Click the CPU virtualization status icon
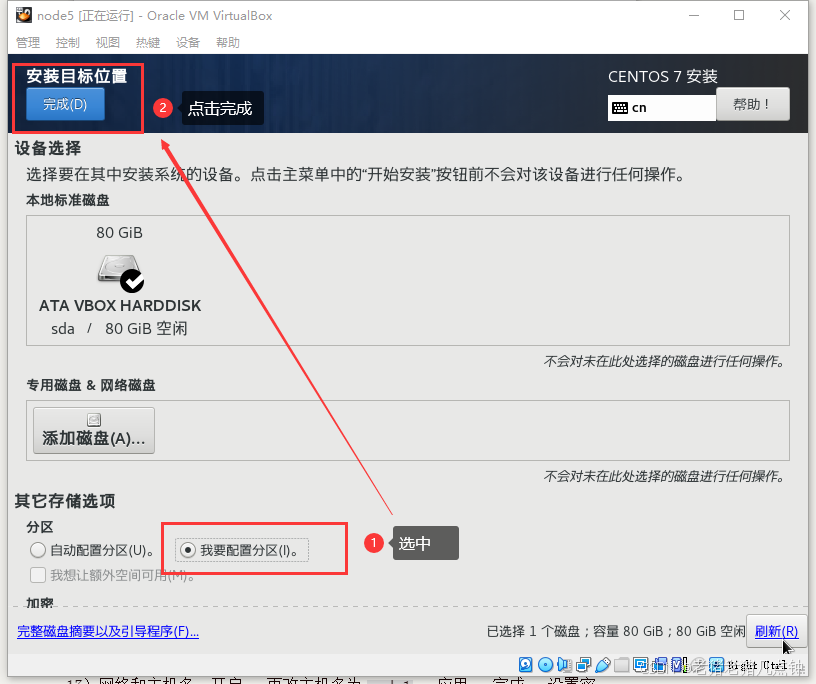This screenshot has height=684, width=816. click(x=678, y=665)
